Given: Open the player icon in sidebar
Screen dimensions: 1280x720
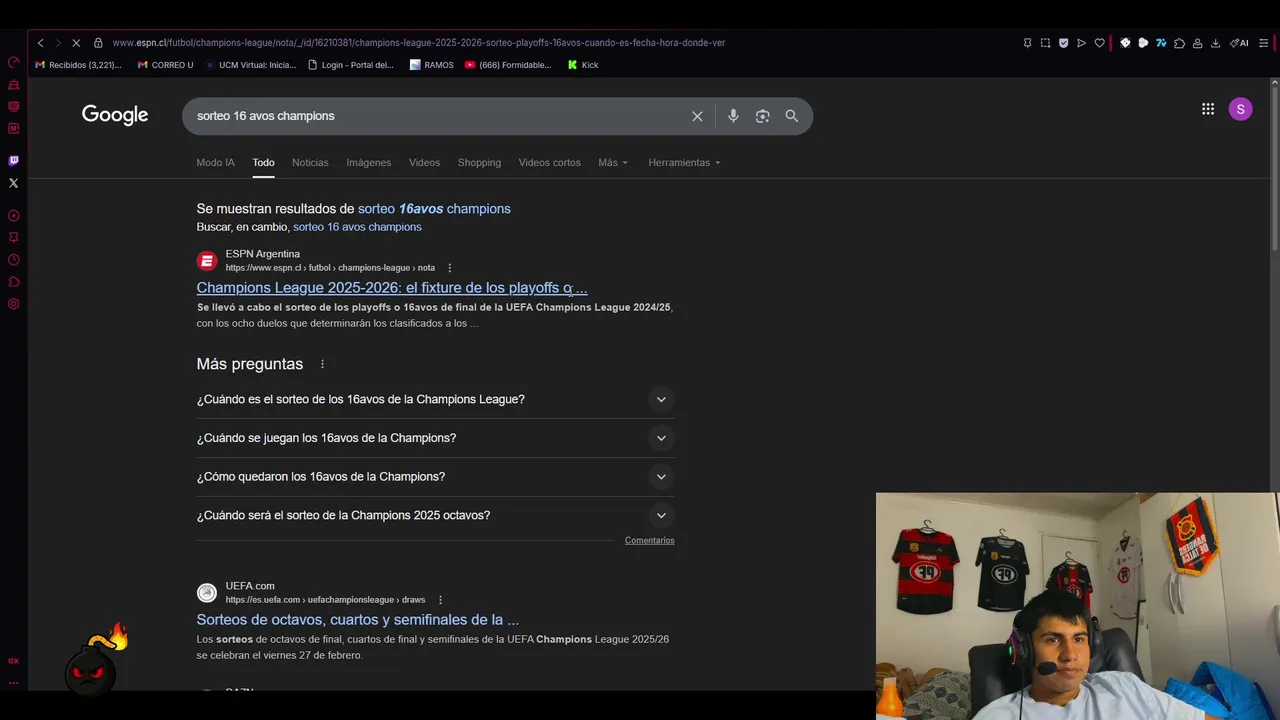Looking at the screenshot, I should coord(14,215).
